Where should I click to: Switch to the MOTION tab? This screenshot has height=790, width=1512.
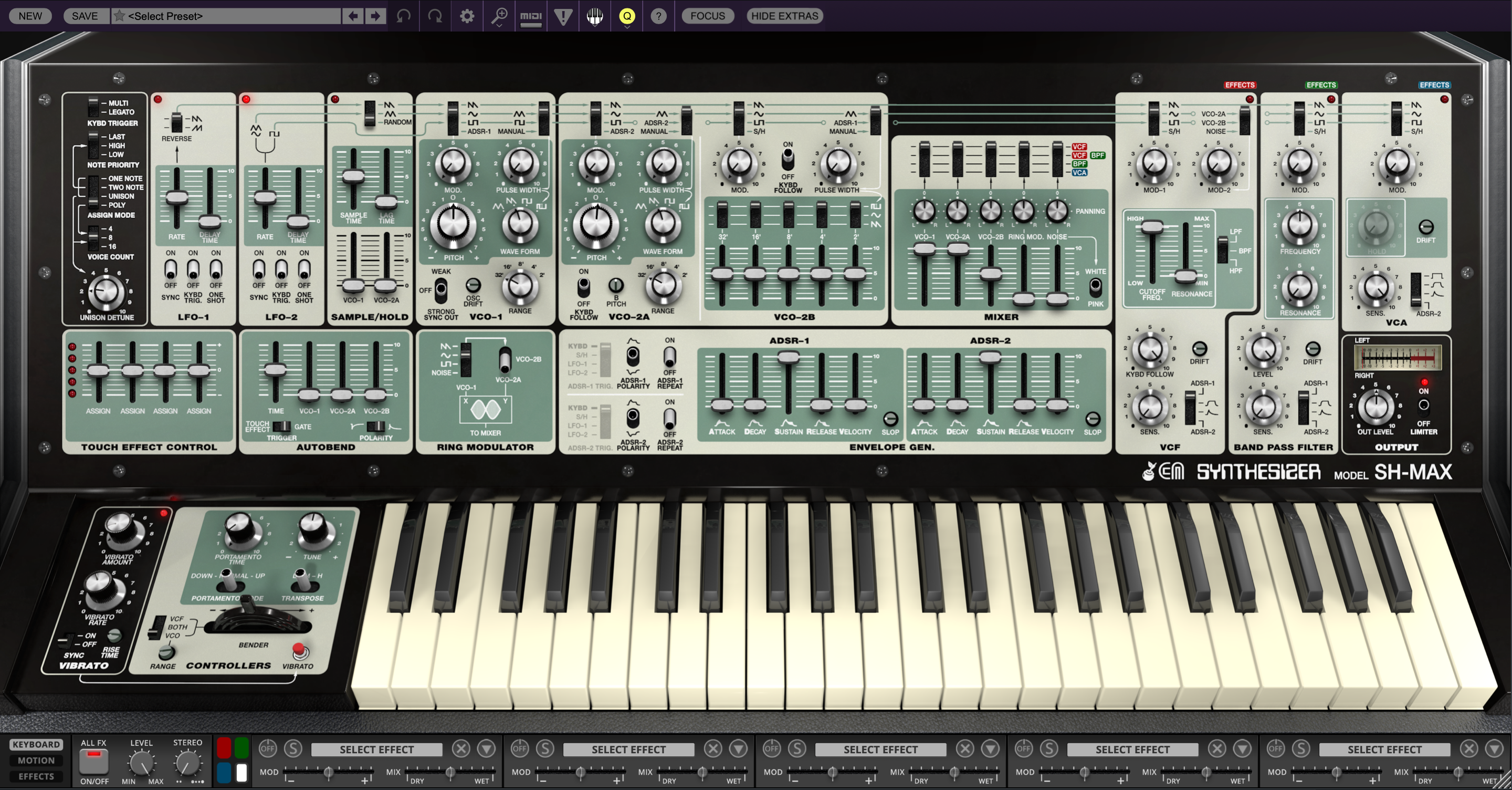[x=36, y=760]
